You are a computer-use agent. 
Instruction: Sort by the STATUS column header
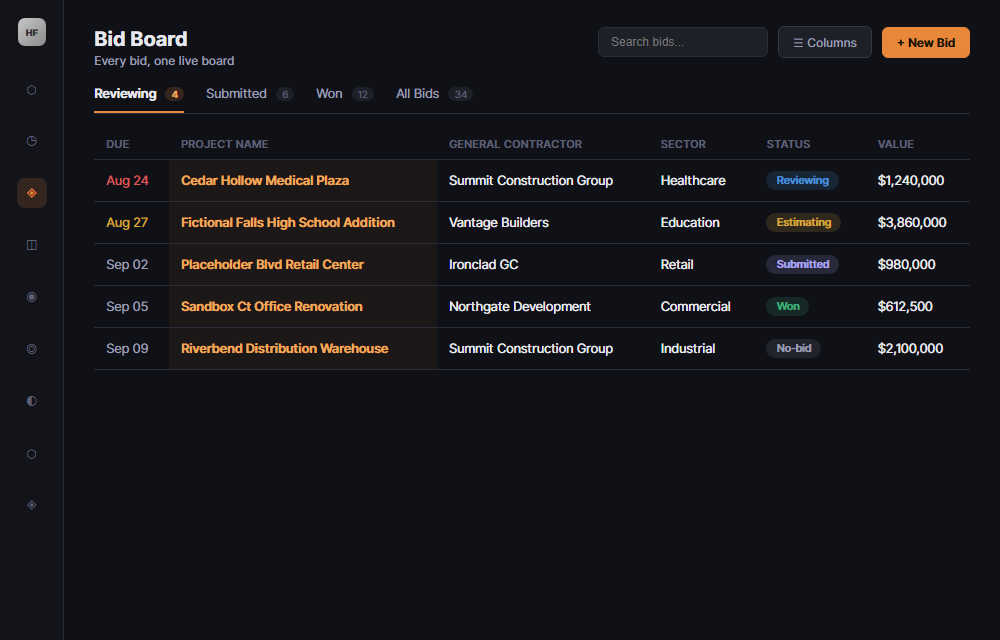(788, 144)
